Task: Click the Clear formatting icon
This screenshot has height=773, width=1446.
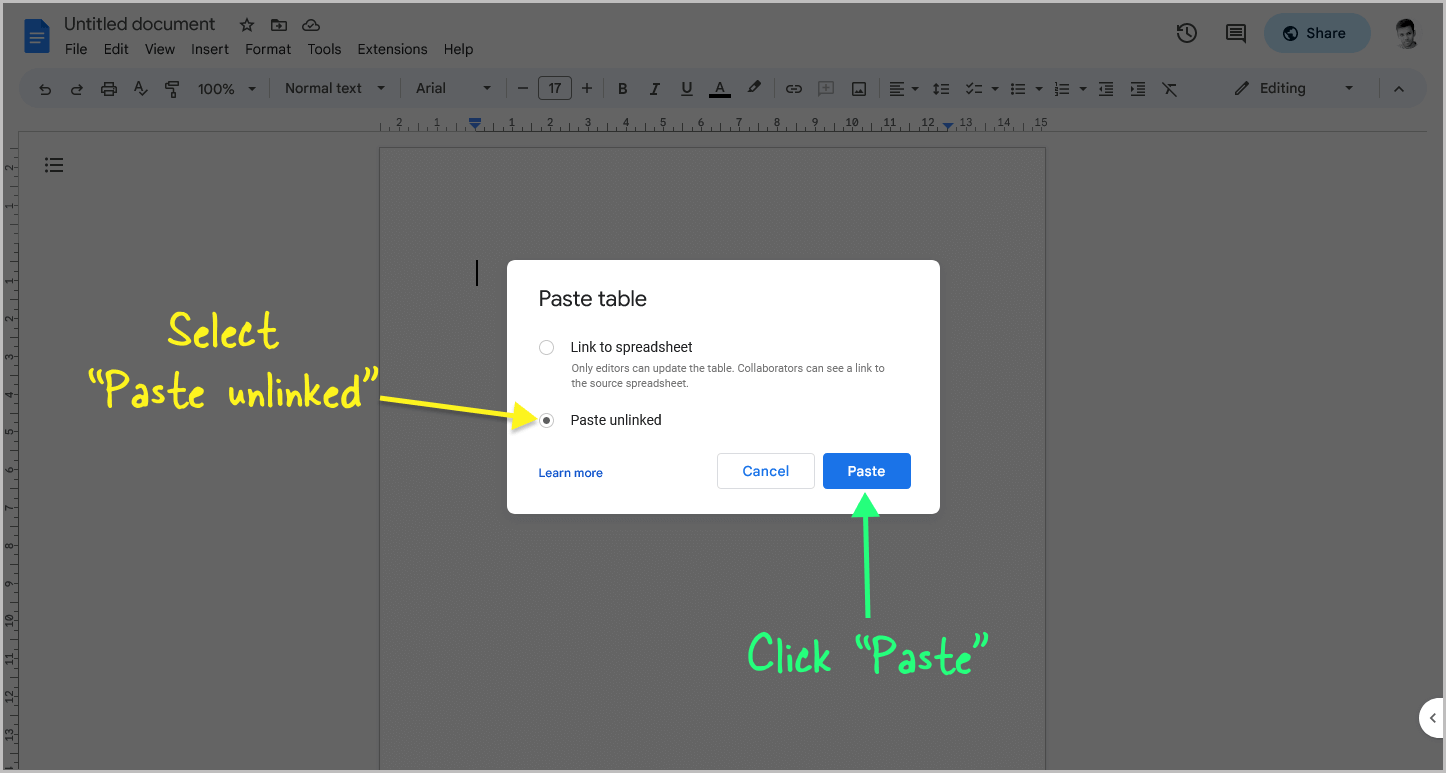Action: [x=1170, y=89]
